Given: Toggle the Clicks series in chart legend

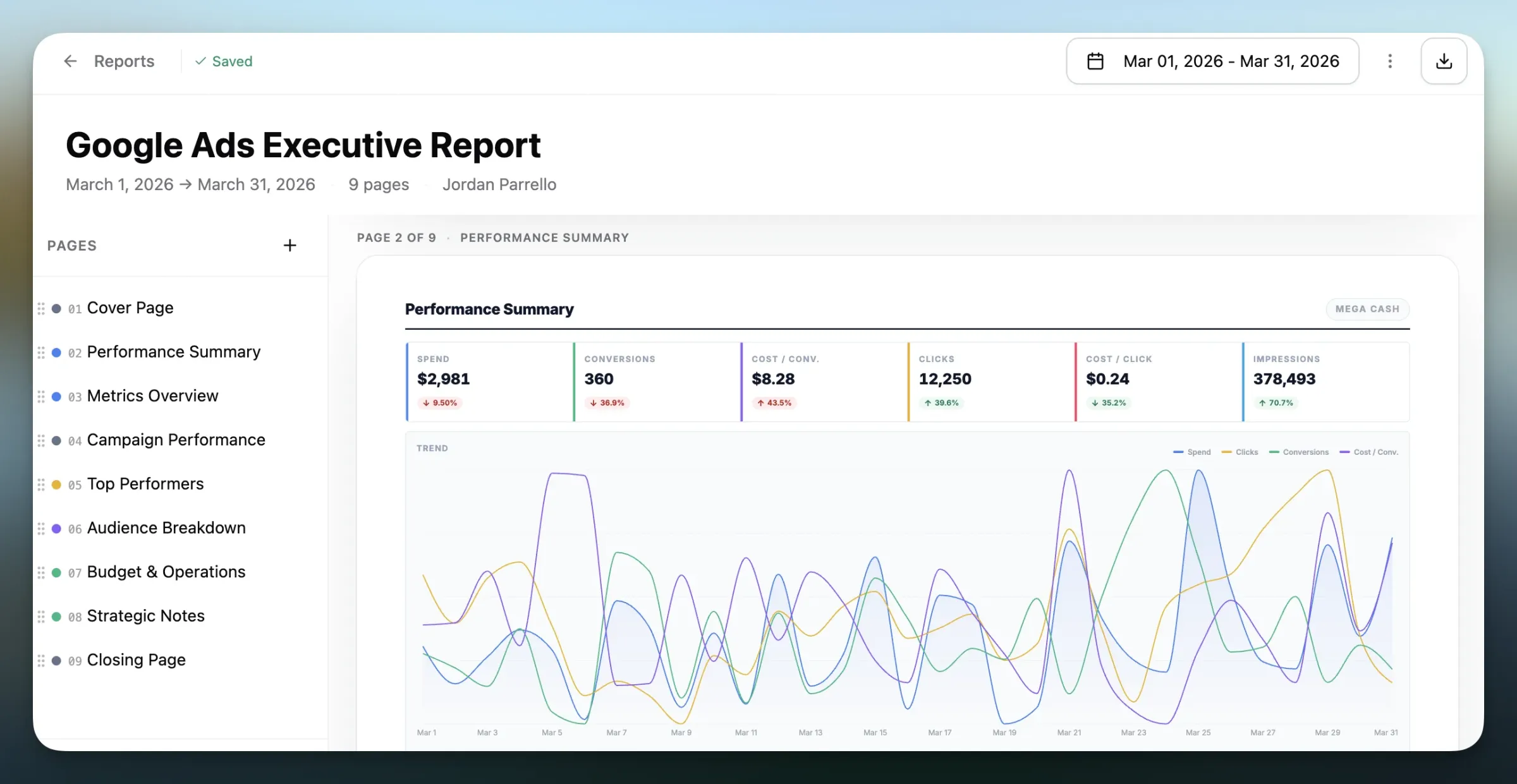Looking at the screenshot, I should pos(1240,452).
